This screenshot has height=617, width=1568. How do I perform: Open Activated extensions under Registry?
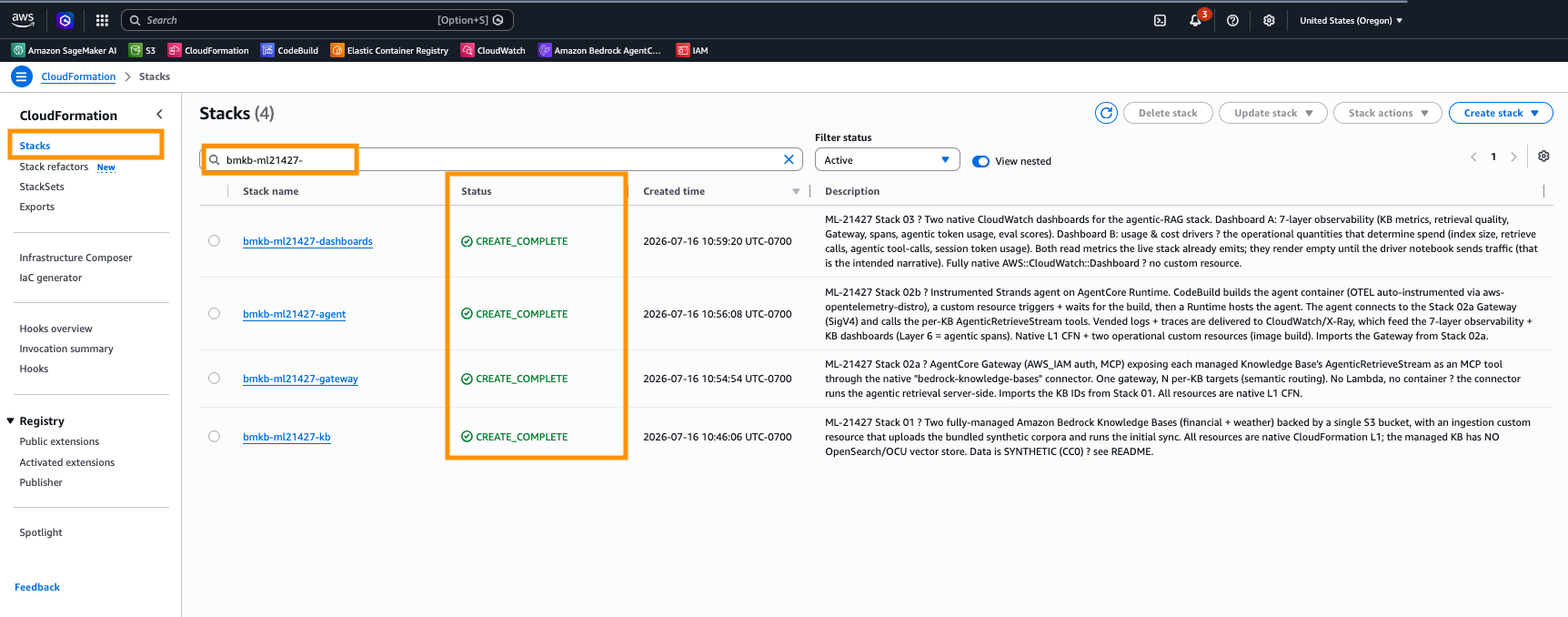click(67, 462)
